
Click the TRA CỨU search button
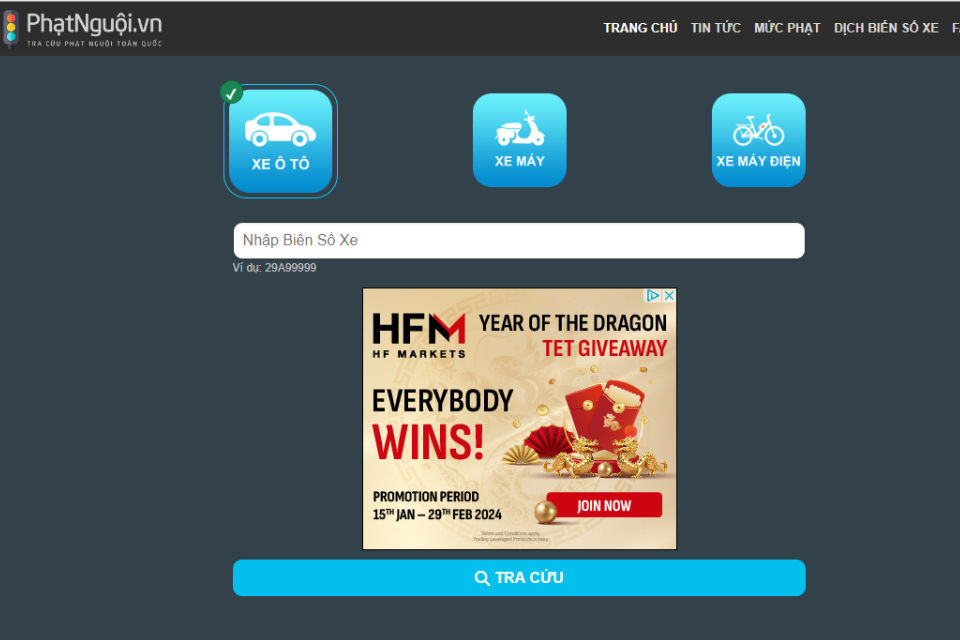tap(519, 578)
